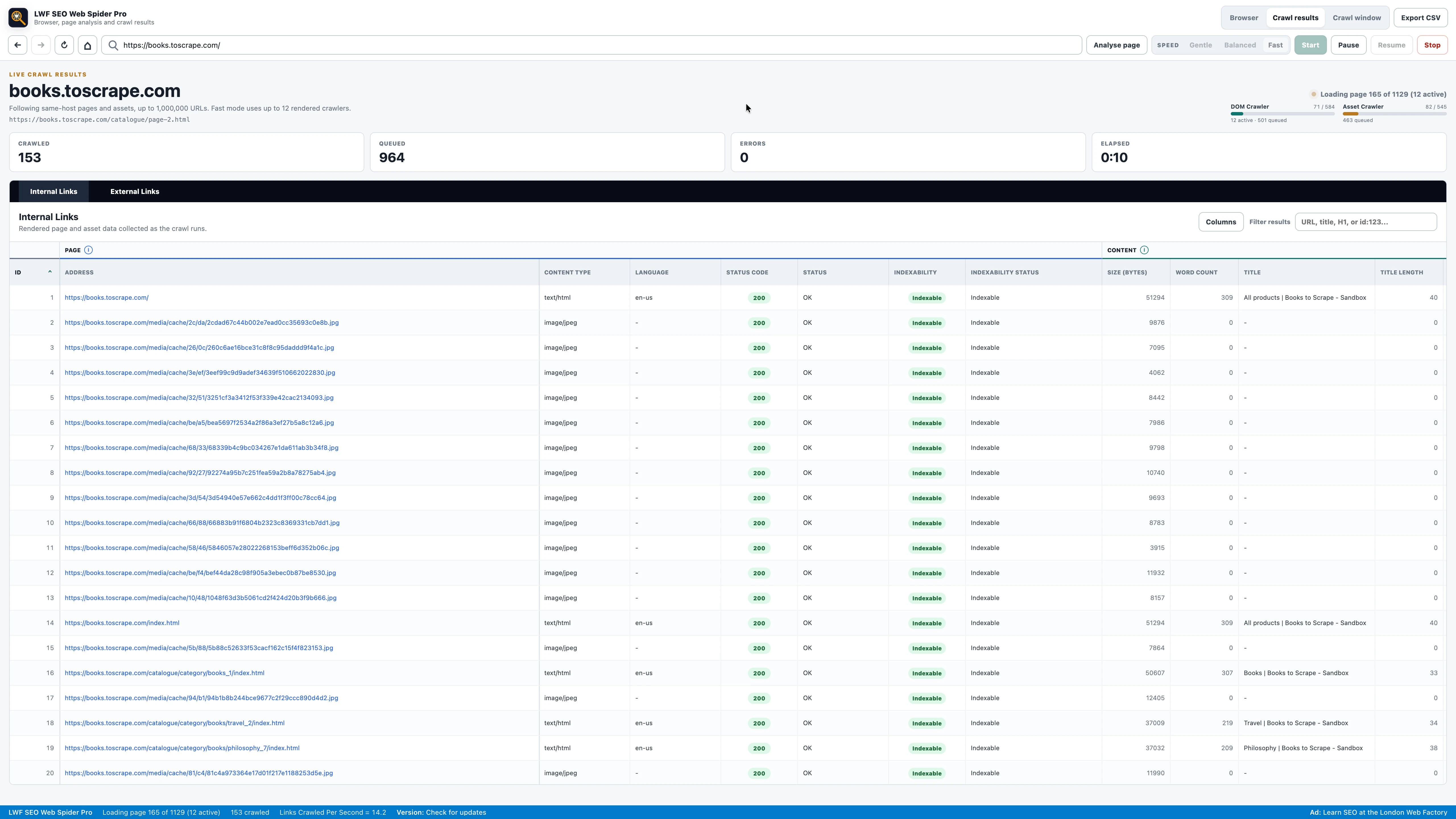Open the philosophy_7/index.html category link
The height and width of the screenshot is (819, 1456).
pyautogui.click(x=181, y=748)
